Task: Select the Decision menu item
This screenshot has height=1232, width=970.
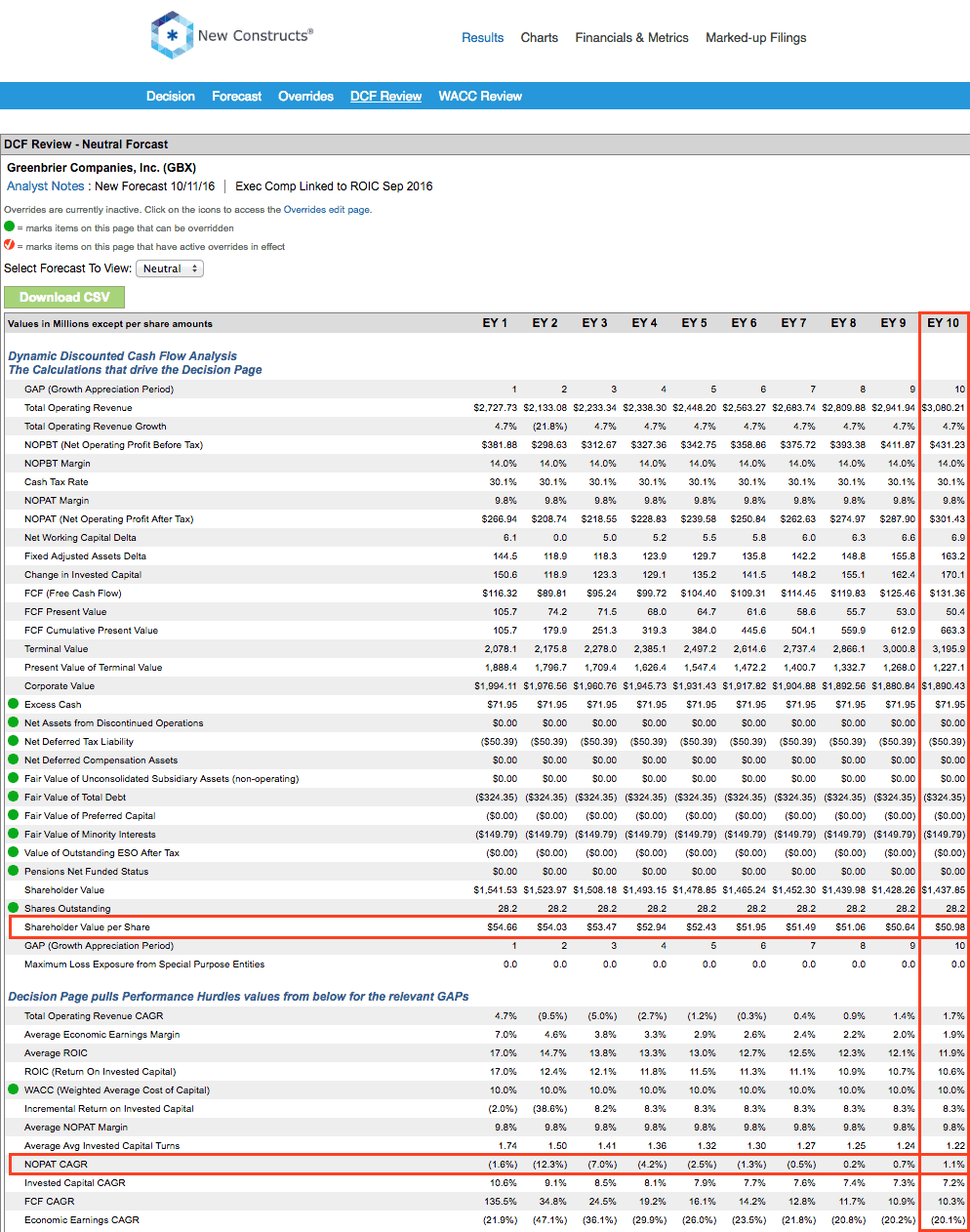Action: click(171, 96)
